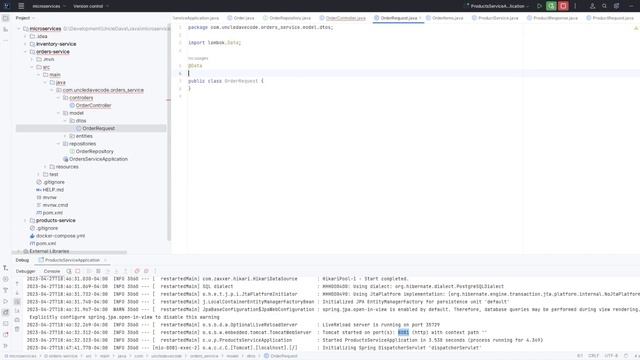Switch to the ProductResponse.java tab
This screenshot has width=640, height=360.
pyautogui.click(x=552, y=18)
